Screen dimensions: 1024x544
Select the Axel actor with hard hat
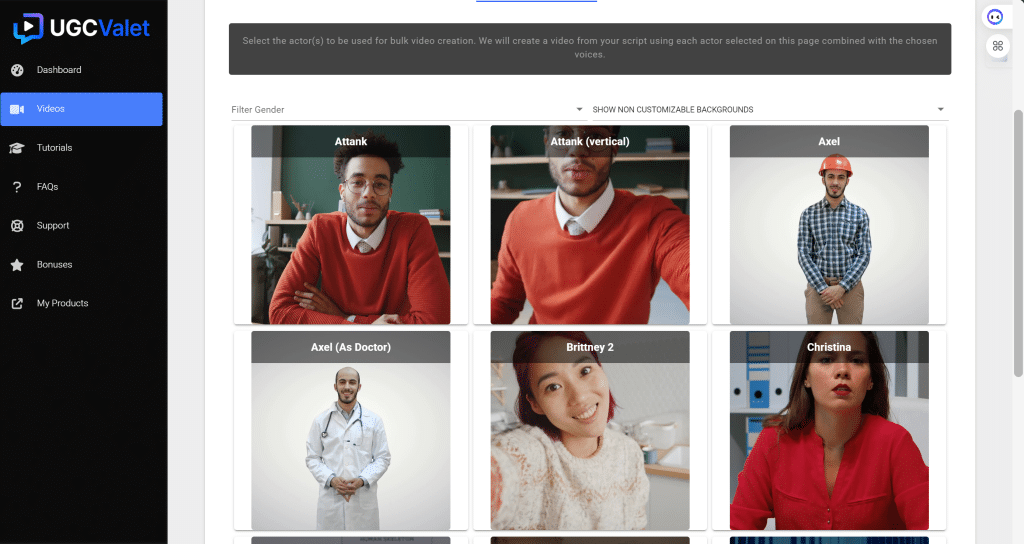click(x=829, y=225)
